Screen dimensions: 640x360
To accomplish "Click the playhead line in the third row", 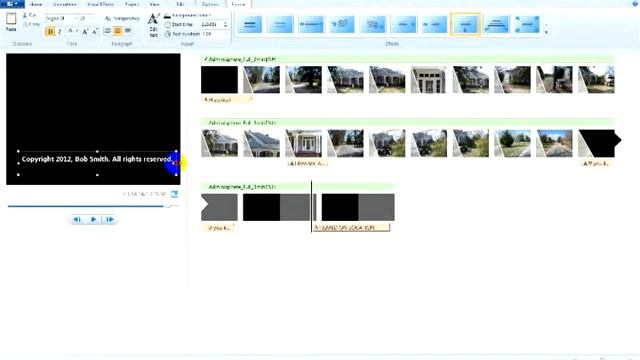I will tap(311, 207).
